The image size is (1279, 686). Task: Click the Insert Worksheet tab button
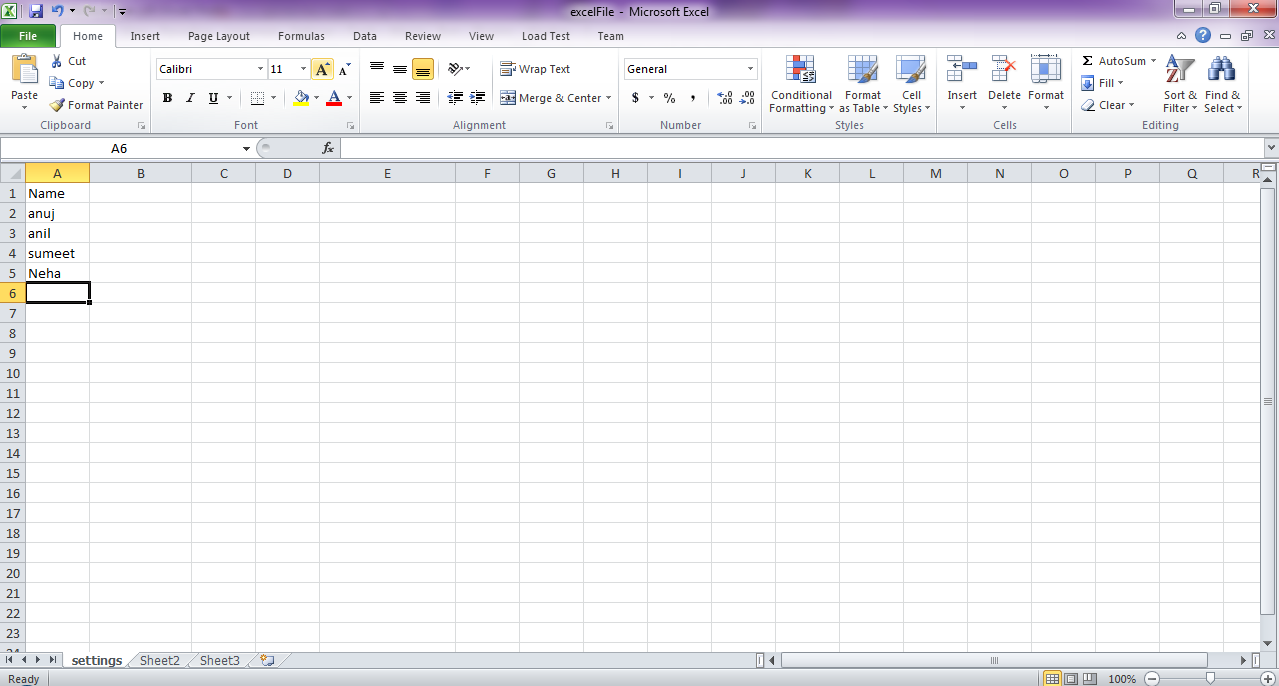coord(267,660)
